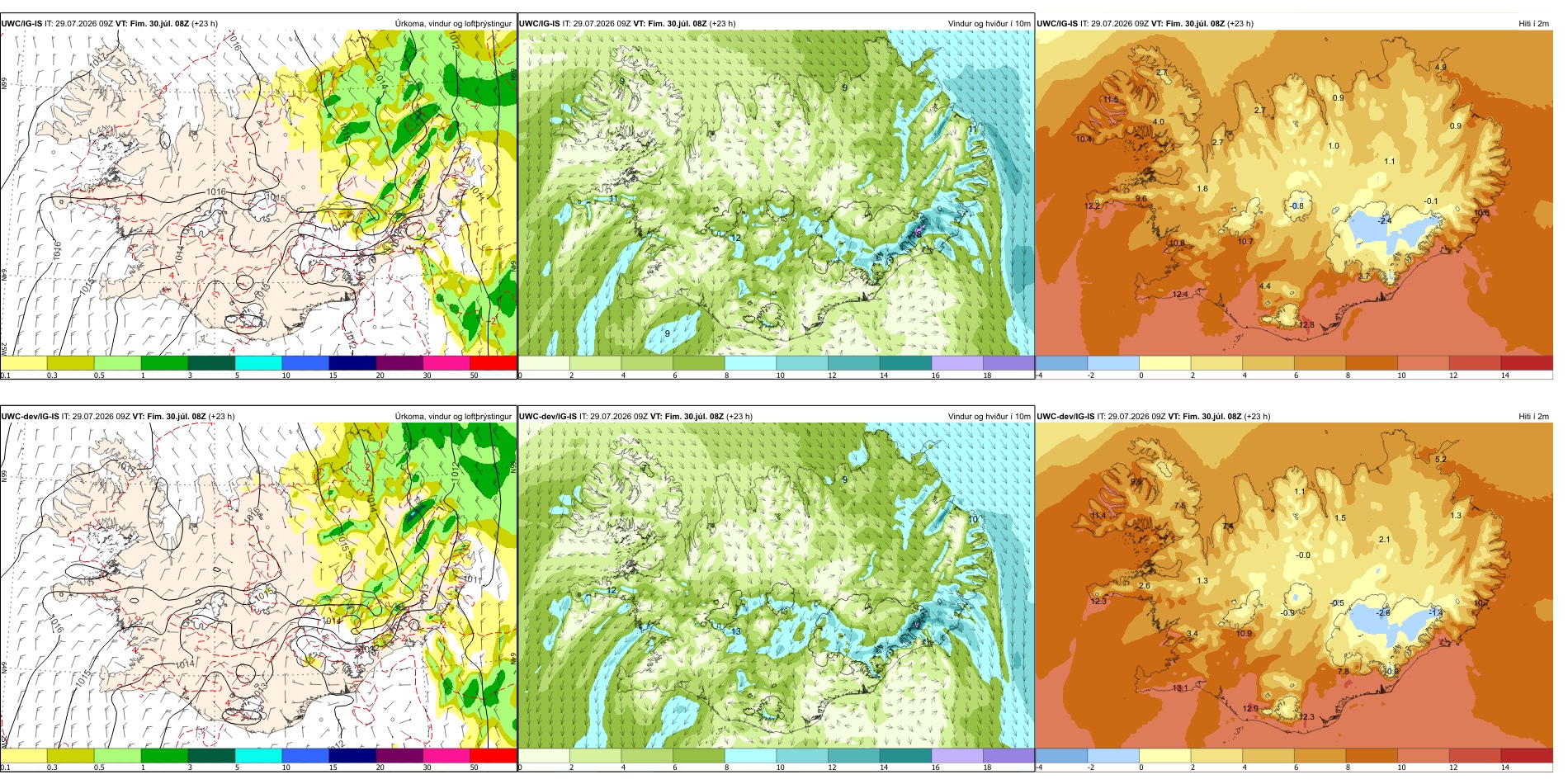
Task: Open the top UWC 2m temperature map
Action: point(1294,193)
